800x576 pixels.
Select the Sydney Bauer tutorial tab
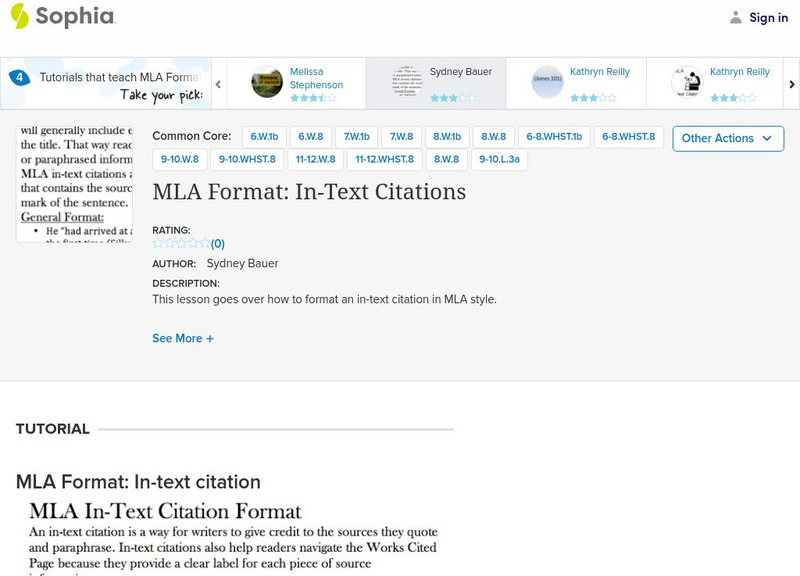[436, 83]
